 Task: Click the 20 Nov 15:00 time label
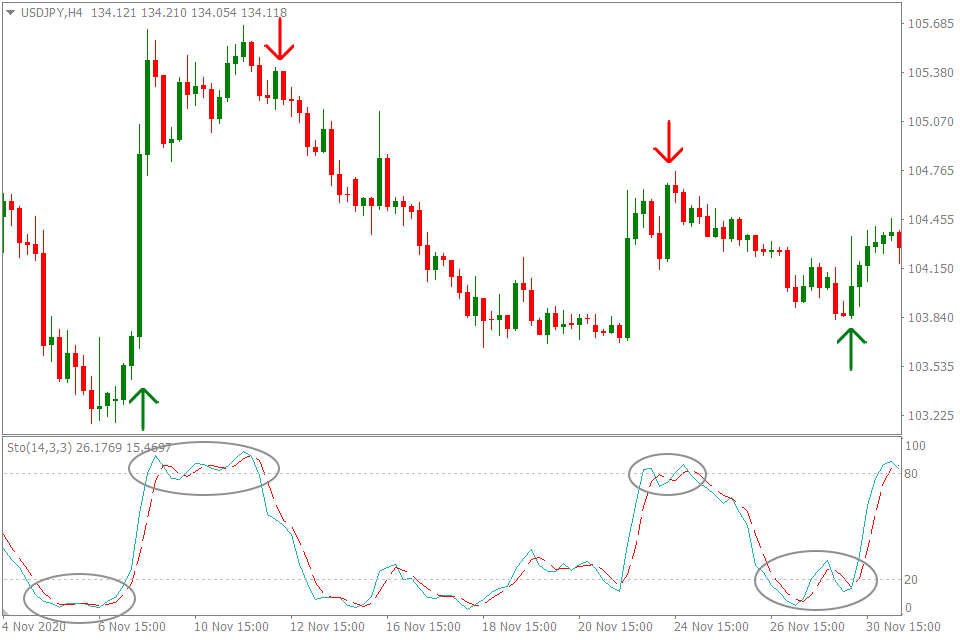click(x=615, y=627)
